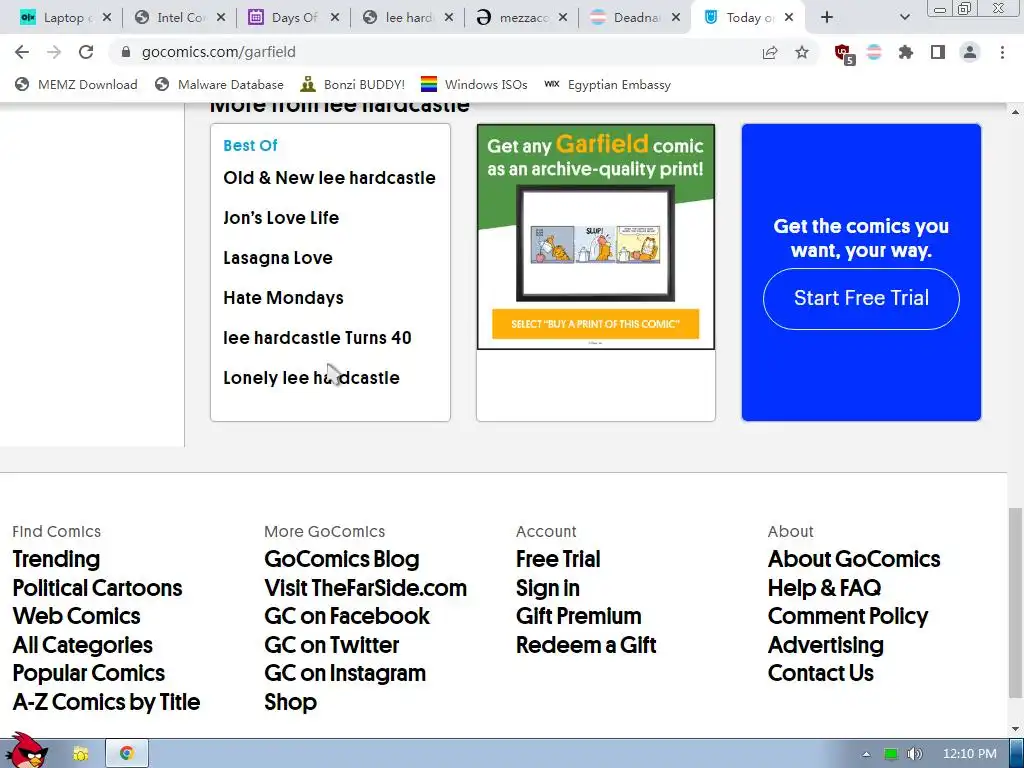The width and height of the screenshot is (1024, 768).
Task: Open the volume speaker tray icon
Action: tap(915, 754)
